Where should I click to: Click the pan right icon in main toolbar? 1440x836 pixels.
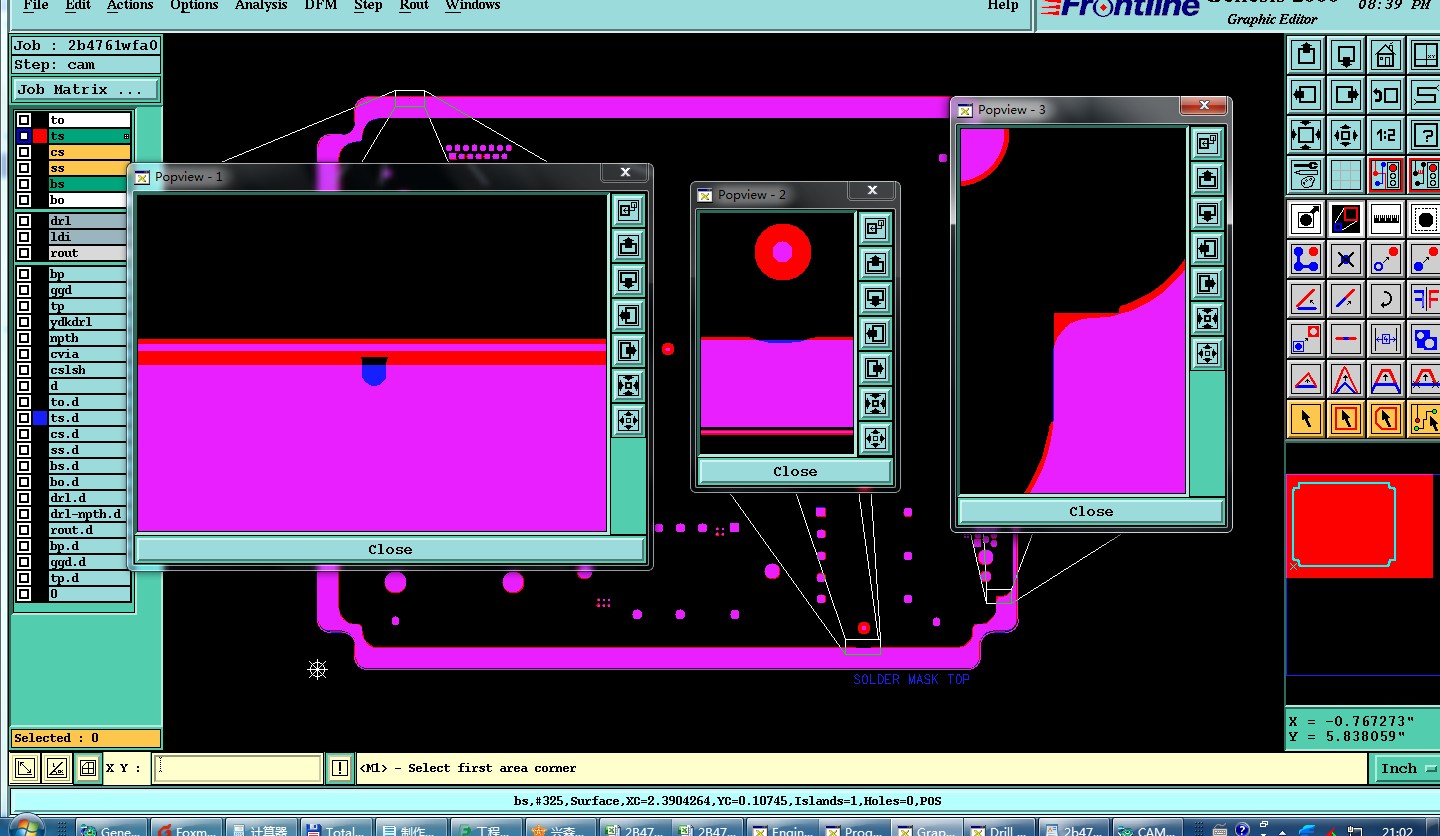(1346, 95)
